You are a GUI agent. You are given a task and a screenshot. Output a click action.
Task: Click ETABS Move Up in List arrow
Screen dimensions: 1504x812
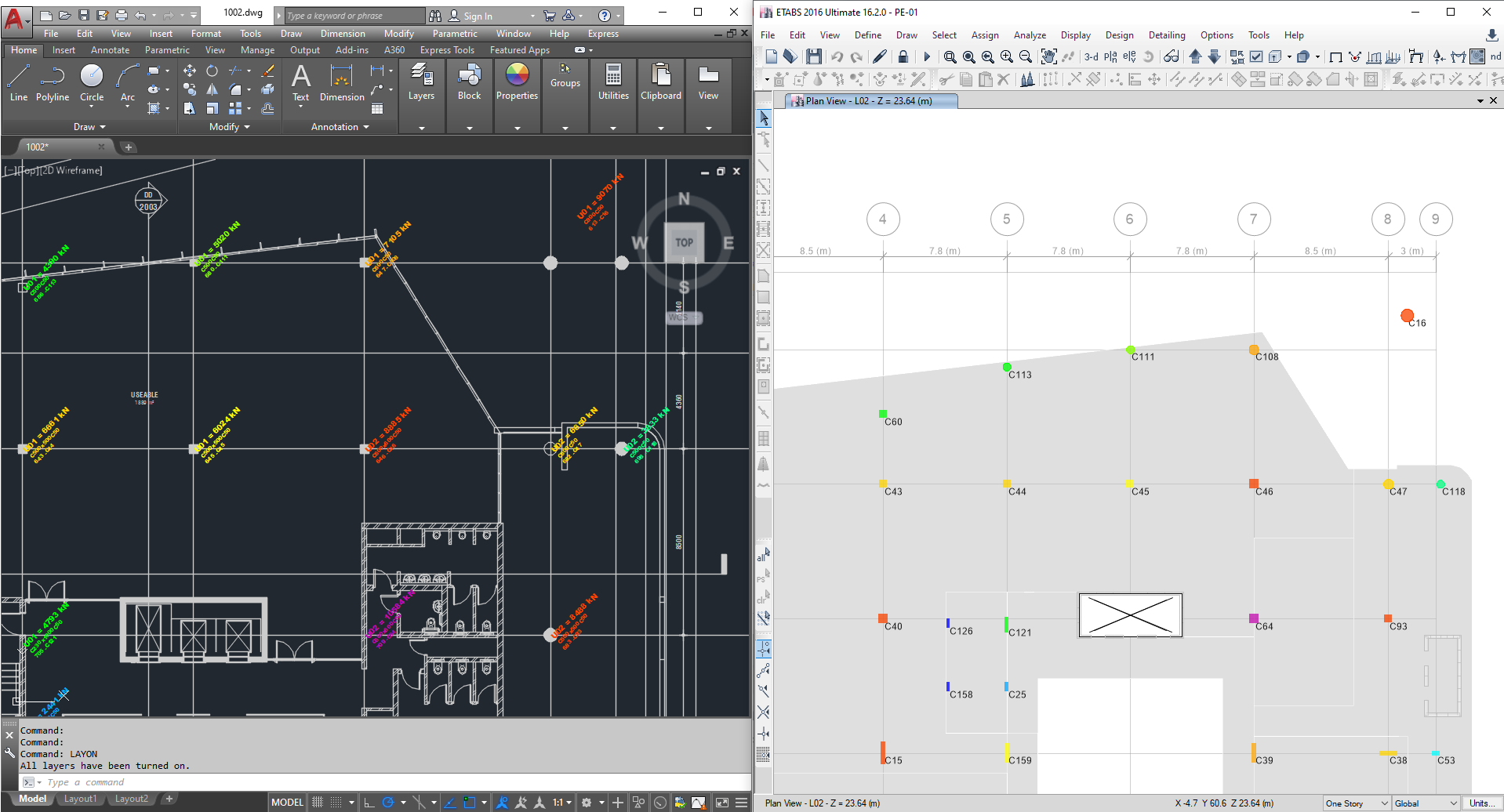(1195, 56)
